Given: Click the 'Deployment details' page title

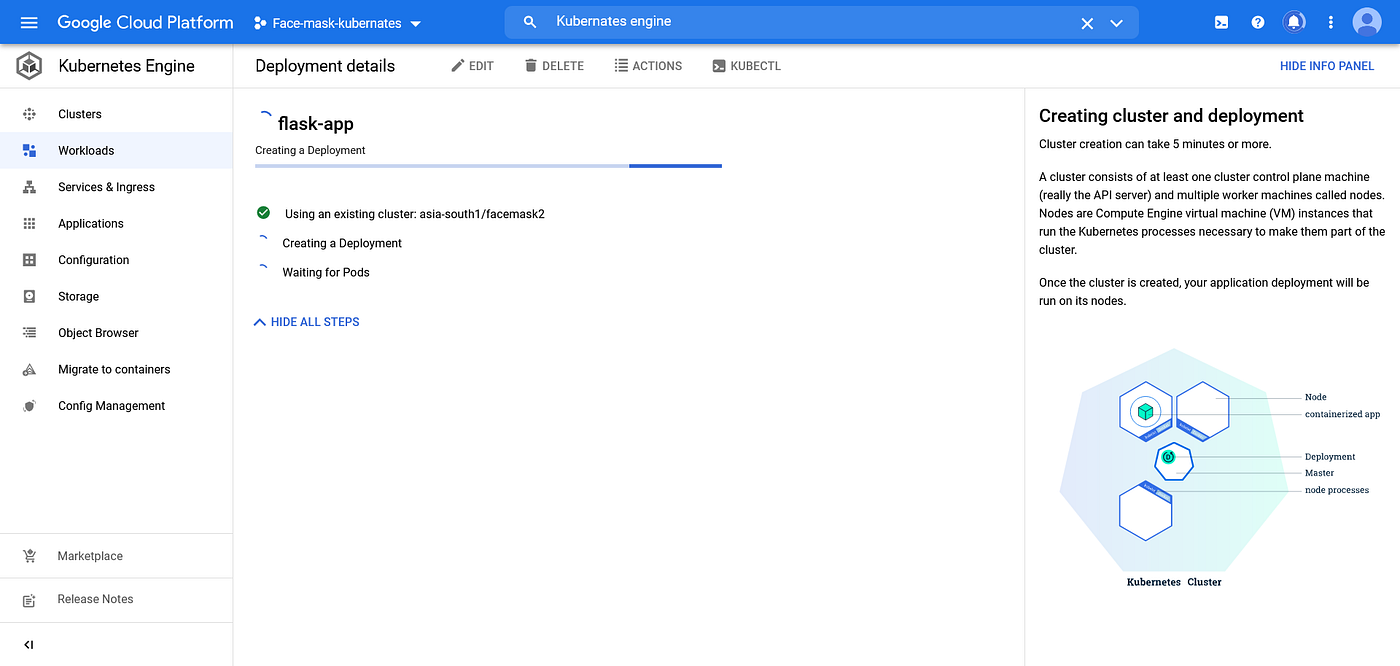Looking at the screenshot, I should tap(325, 66).
